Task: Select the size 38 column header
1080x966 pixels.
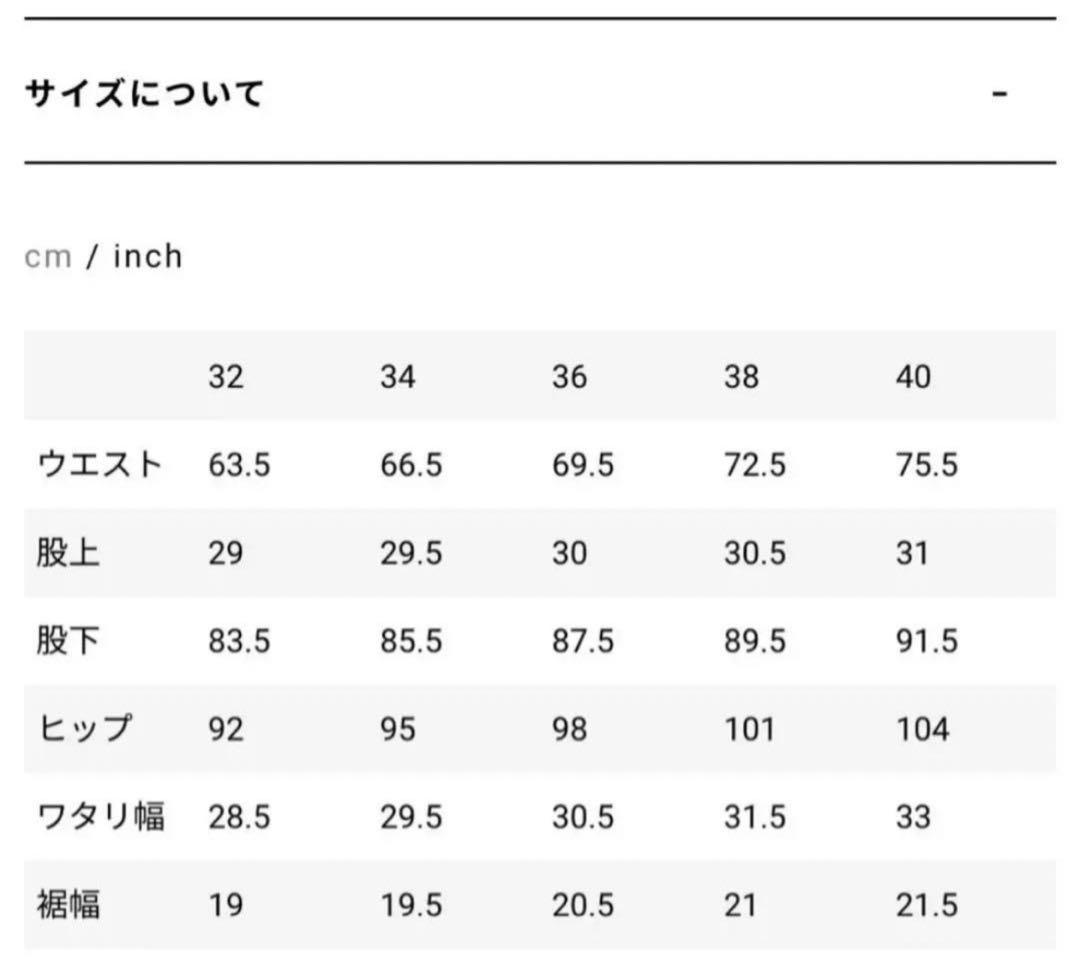Action: 741,376
